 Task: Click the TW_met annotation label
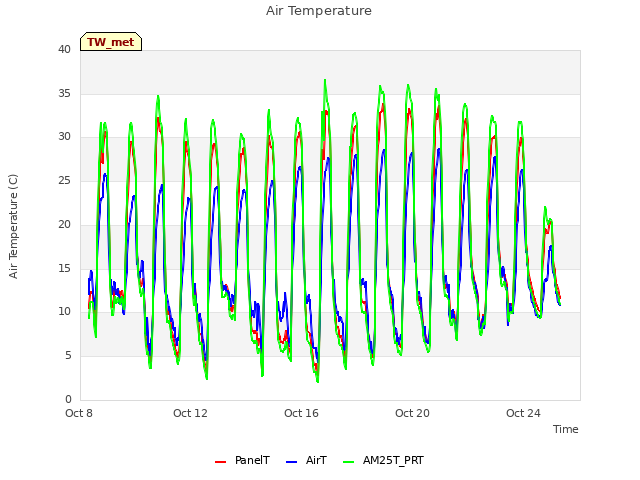[111, 42]
